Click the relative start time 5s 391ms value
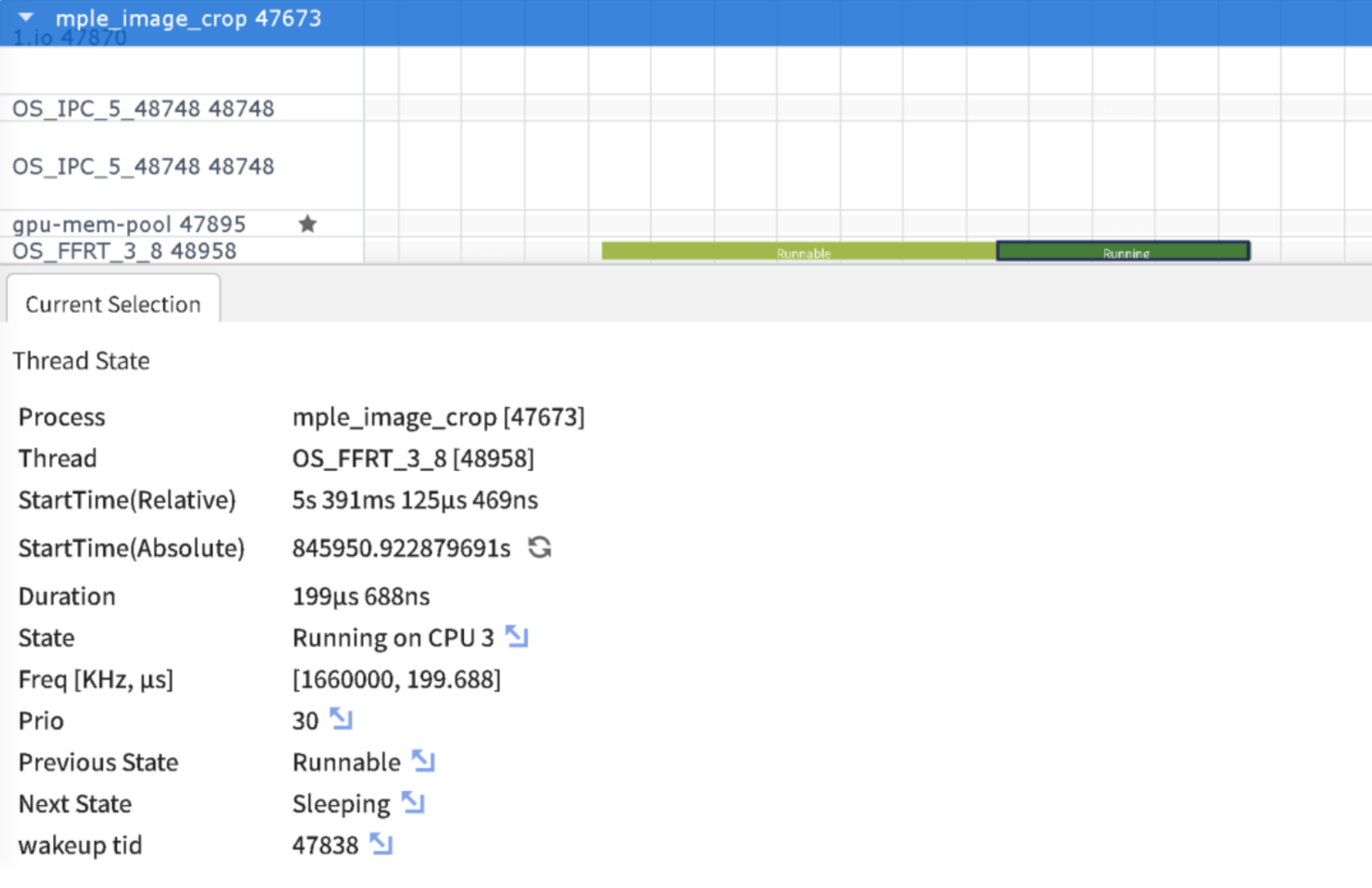1372x888 pixels. tap(415, 500)
